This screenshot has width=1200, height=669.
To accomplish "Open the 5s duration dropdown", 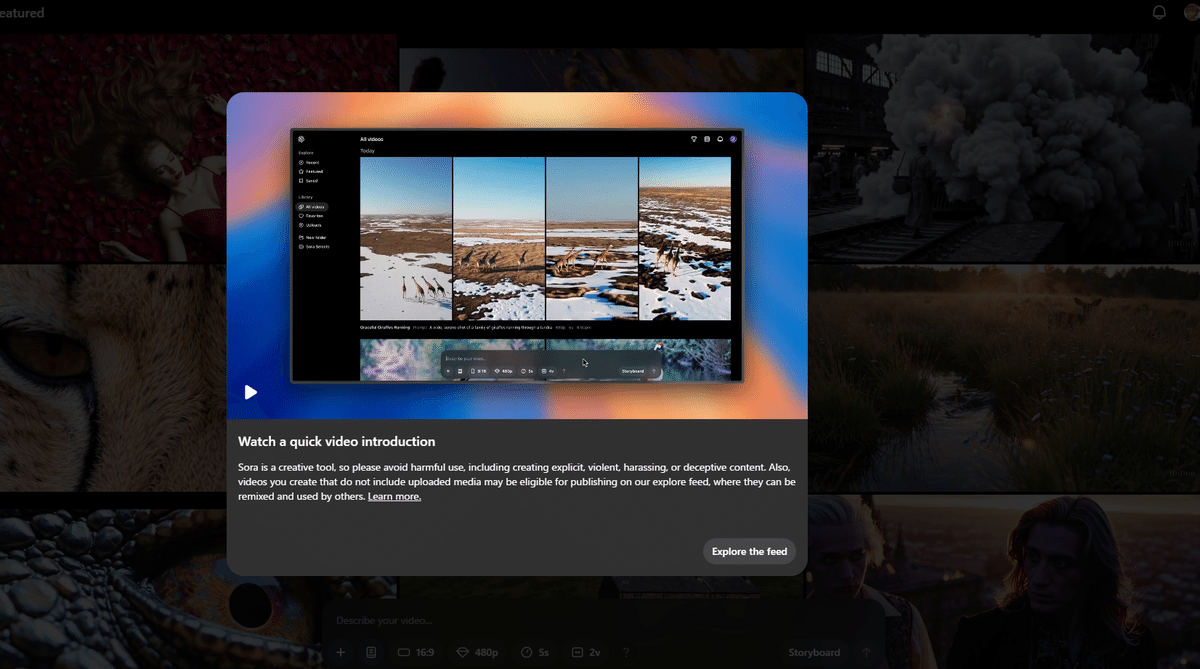I will (535, 652).
